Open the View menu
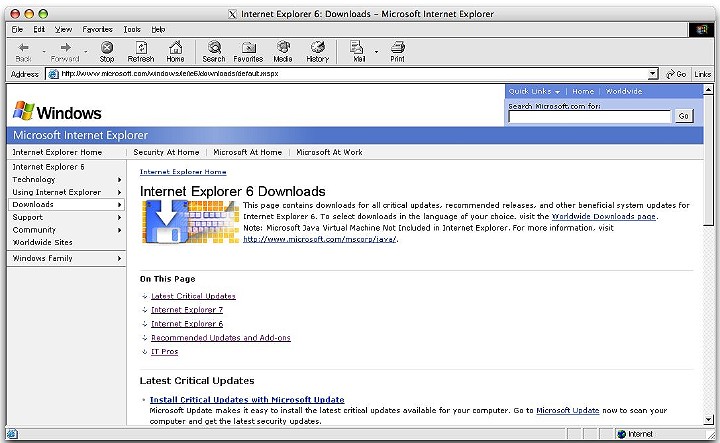The width and height of the screenshot is (720, 443). click(x=63, y=29)
